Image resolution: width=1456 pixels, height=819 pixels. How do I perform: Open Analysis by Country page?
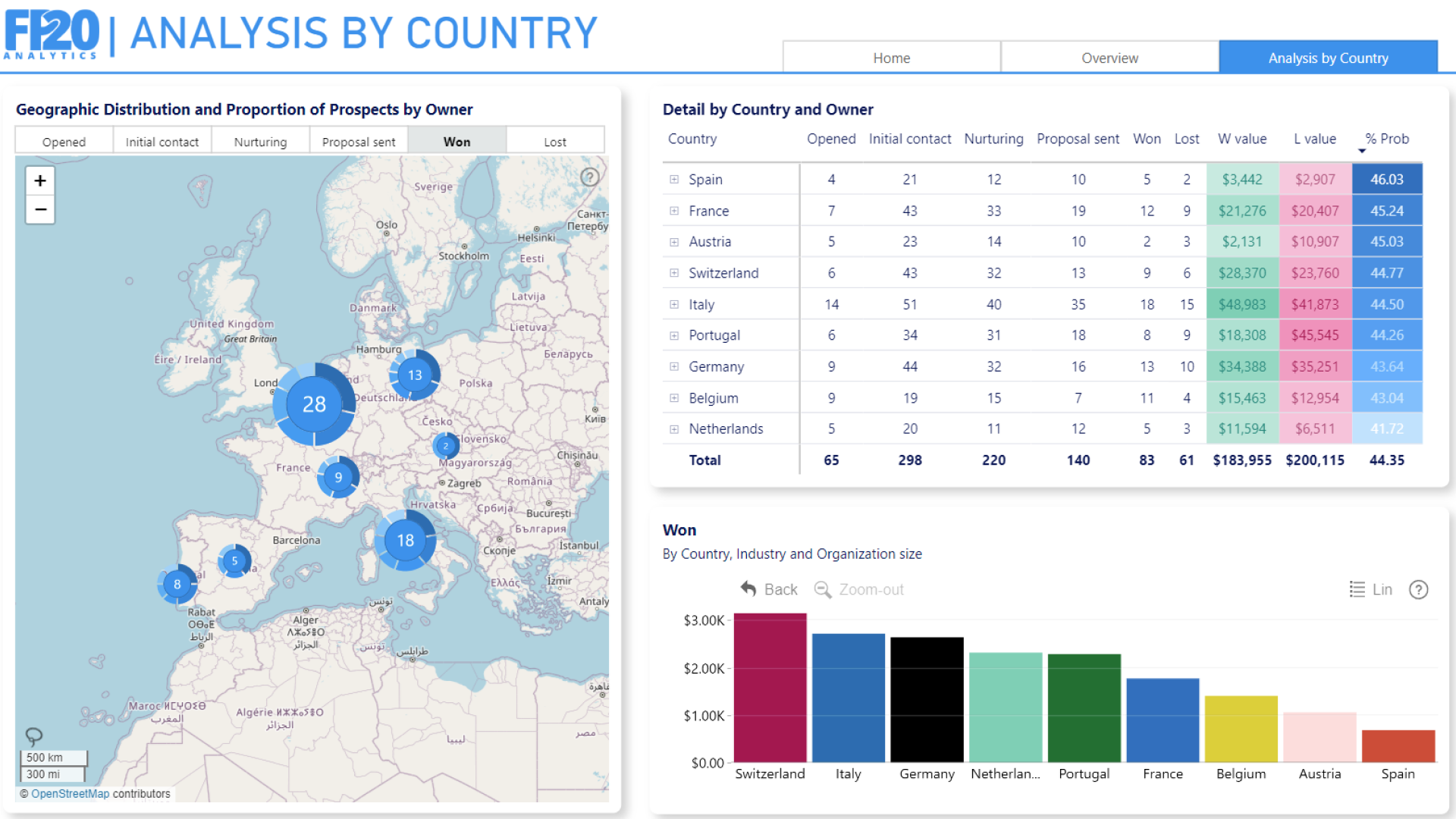click(x=1329, y=58)
